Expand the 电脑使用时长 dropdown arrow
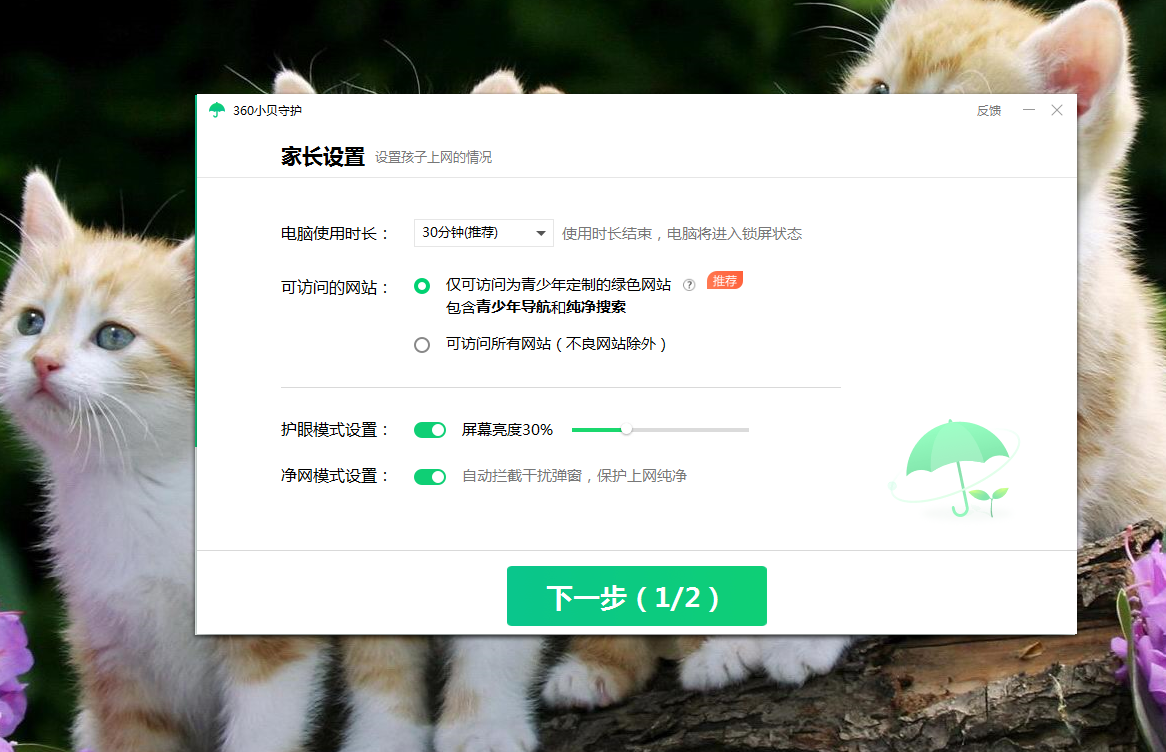This screenshot has width=1166, height=752. (541, 234)
